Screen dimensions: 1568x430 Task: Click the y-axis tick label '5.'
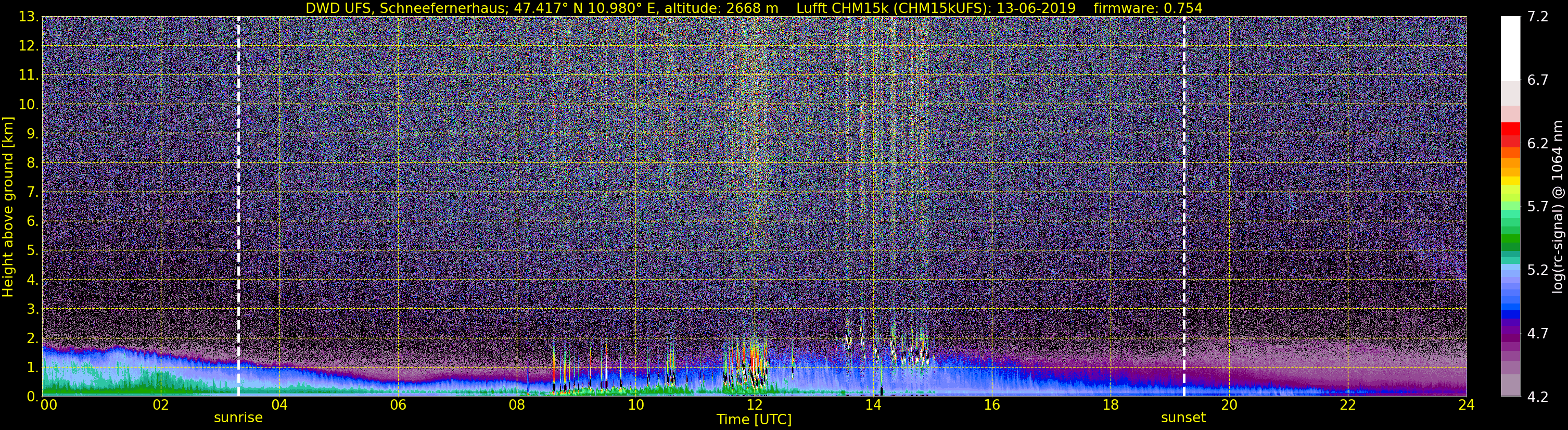[33, 250]
